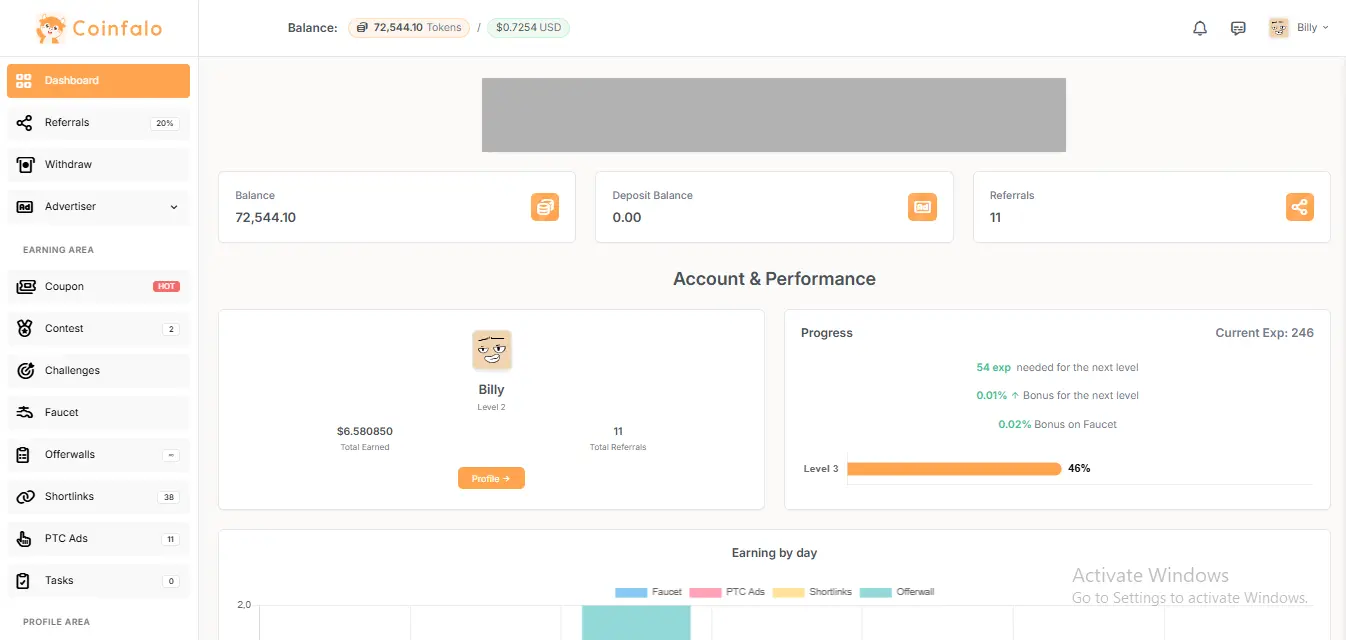Open the Billy account dropdown

point(1302,27)
